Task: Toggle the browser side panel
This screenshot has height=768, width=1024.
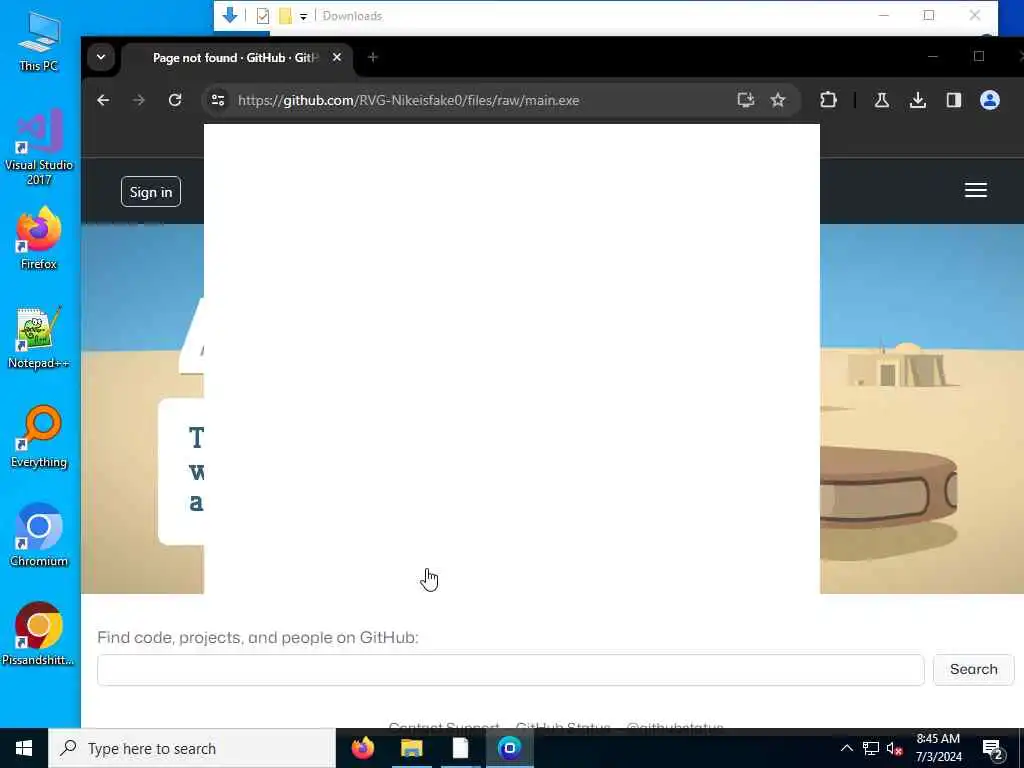Action: [953, 100]
